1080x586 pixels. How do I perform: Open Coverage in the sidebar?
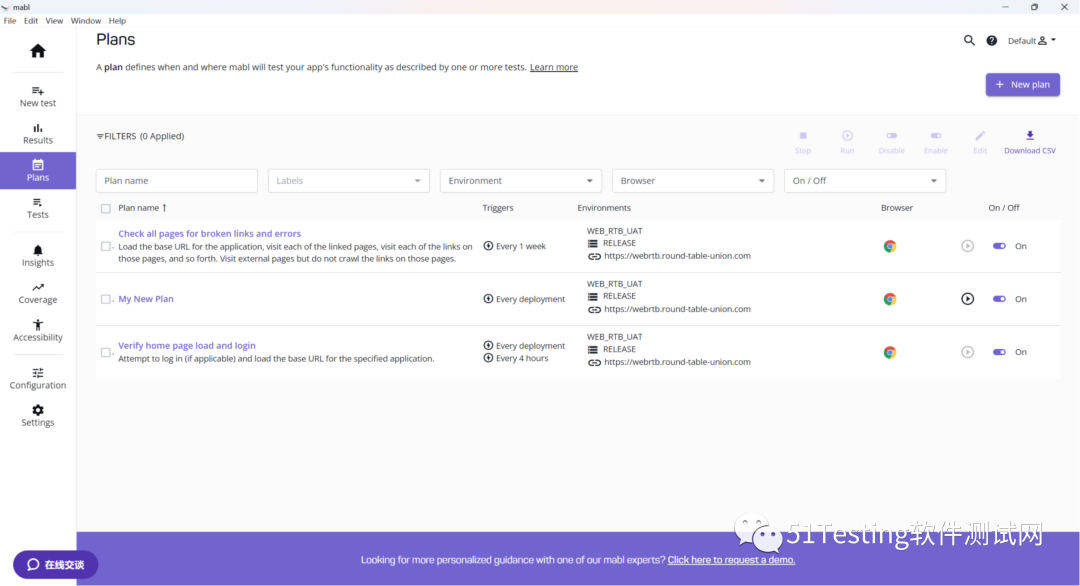click(x=38, y=293)
